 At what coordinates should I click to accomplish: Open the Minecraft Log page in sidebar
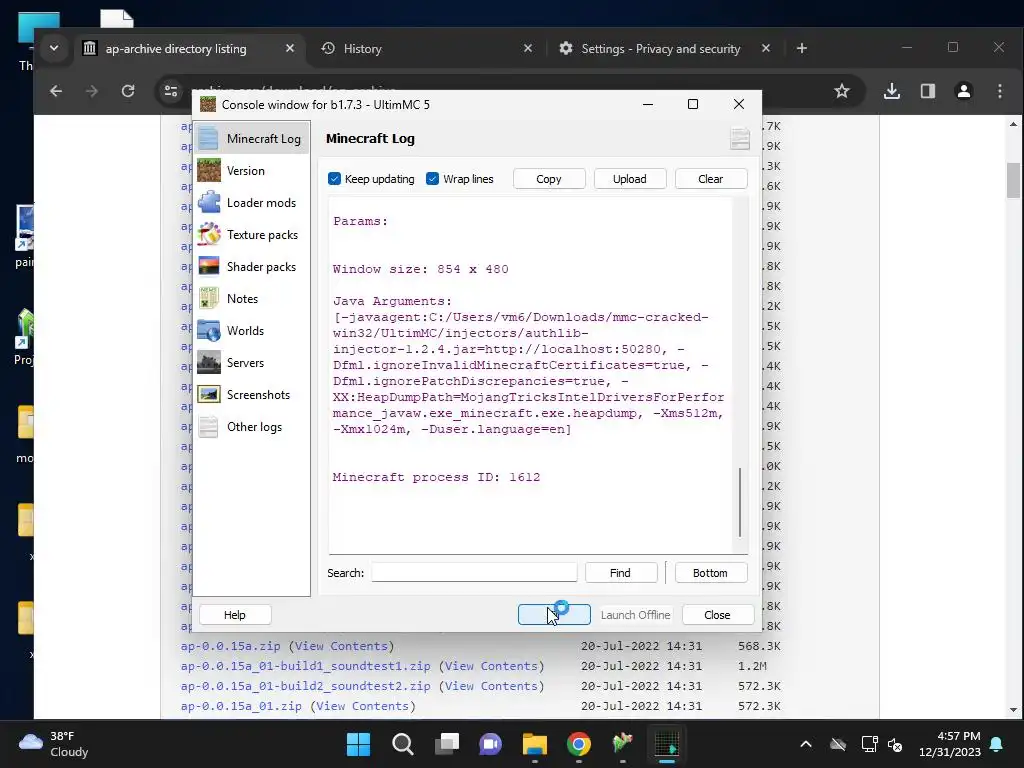pos(252,138)
